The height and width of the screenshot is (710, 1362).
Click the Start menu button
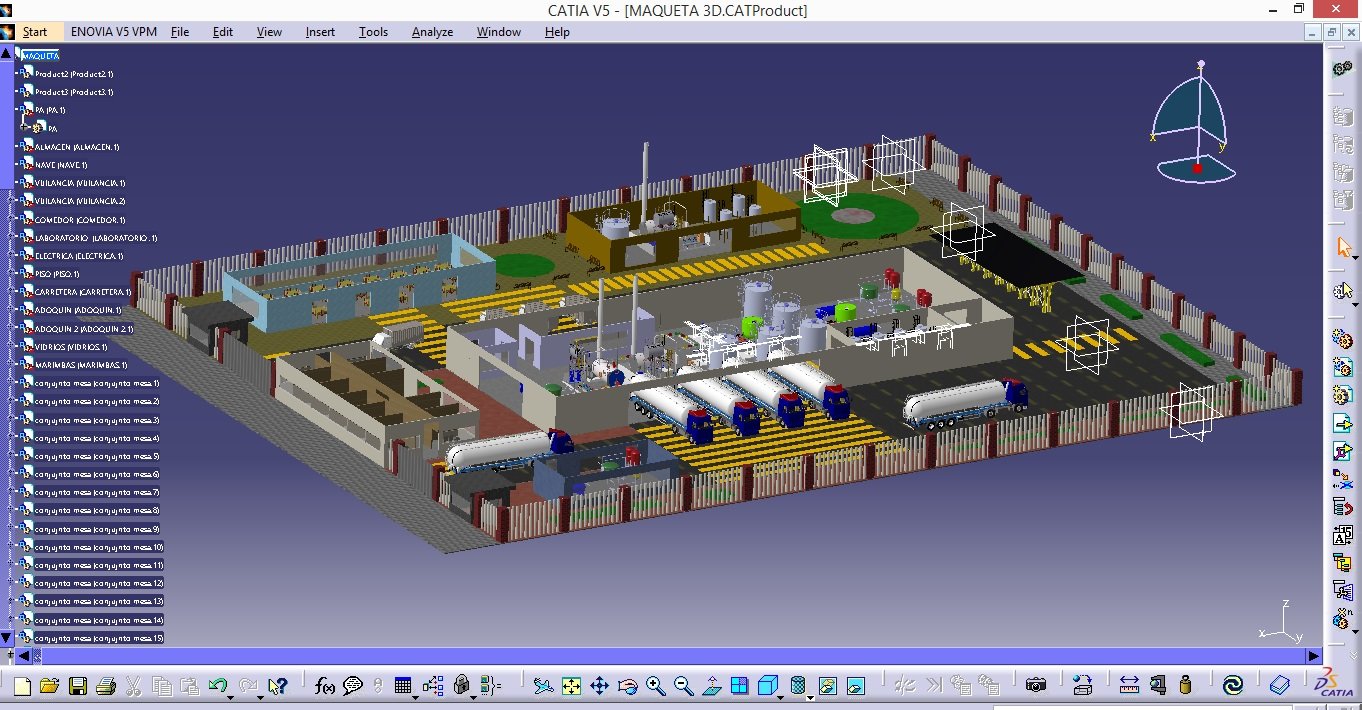(35, 32)
